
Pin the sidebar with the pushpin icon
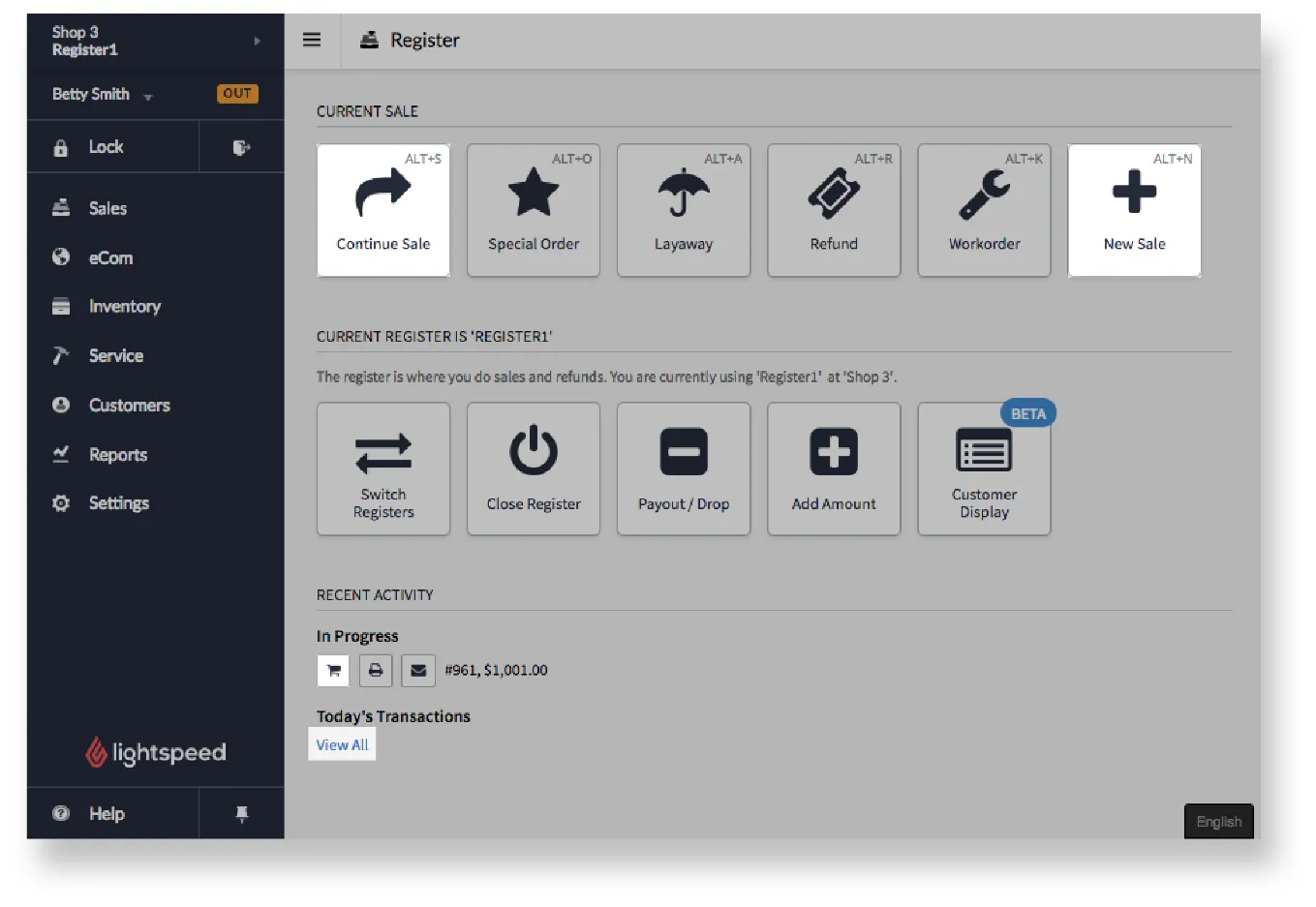point(242,814)
